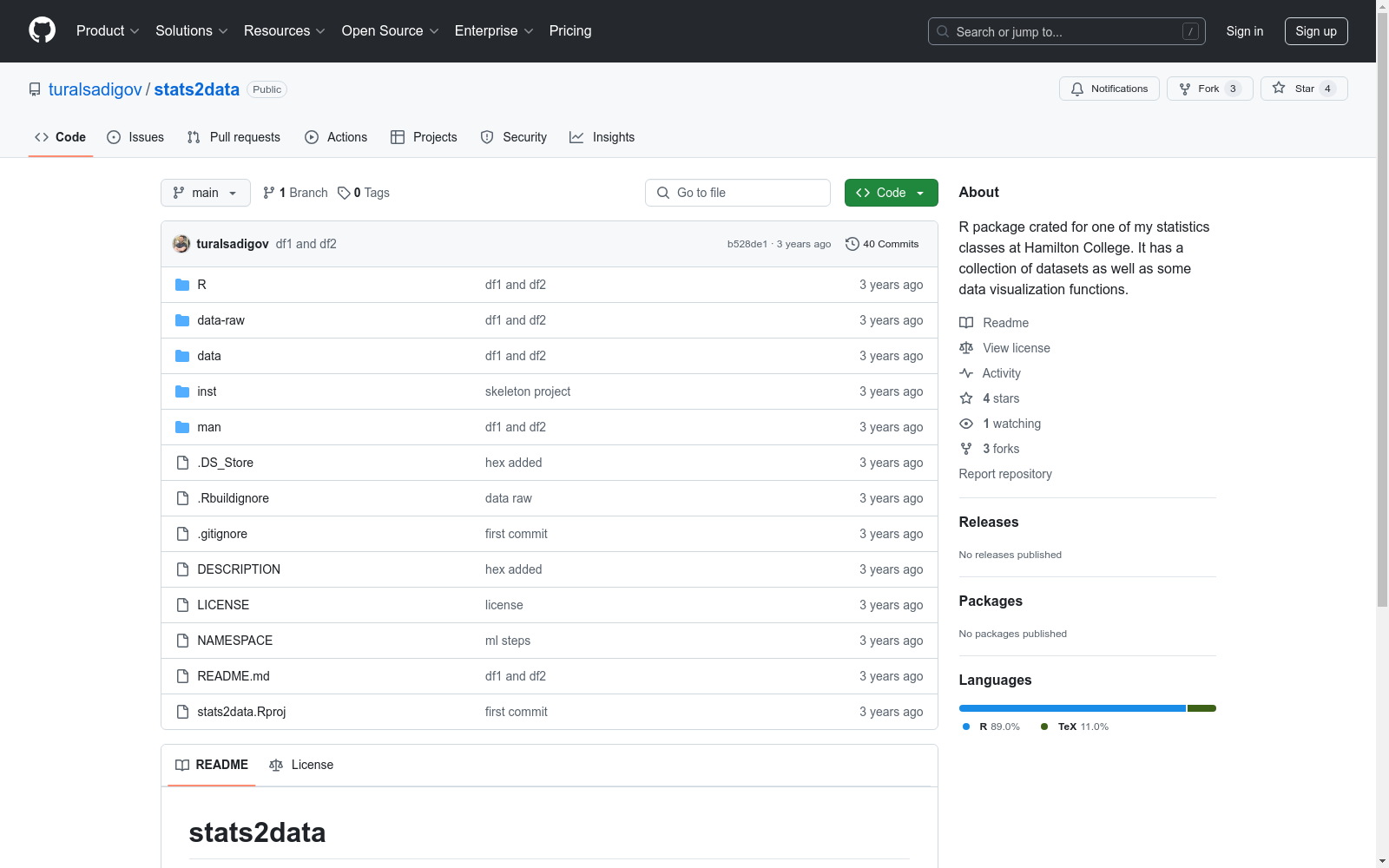
Task: Open the Pricing page link
Action: click(570, 30)
